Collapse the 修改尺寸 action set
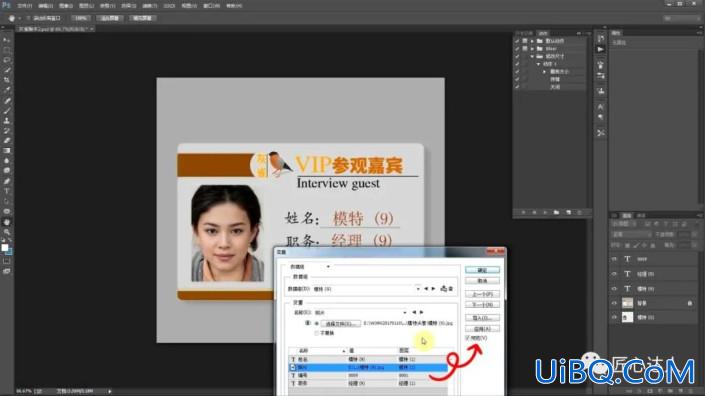Screen dimensions: 705x396 532,56
